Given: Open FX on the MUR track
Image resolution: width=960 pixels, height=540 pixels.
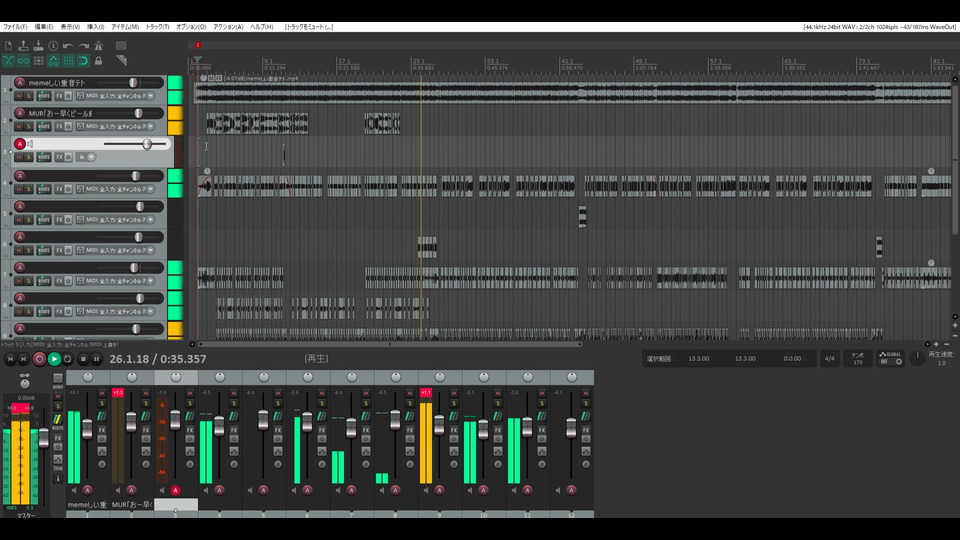Looking at the screenshot, I should [60, 127].
